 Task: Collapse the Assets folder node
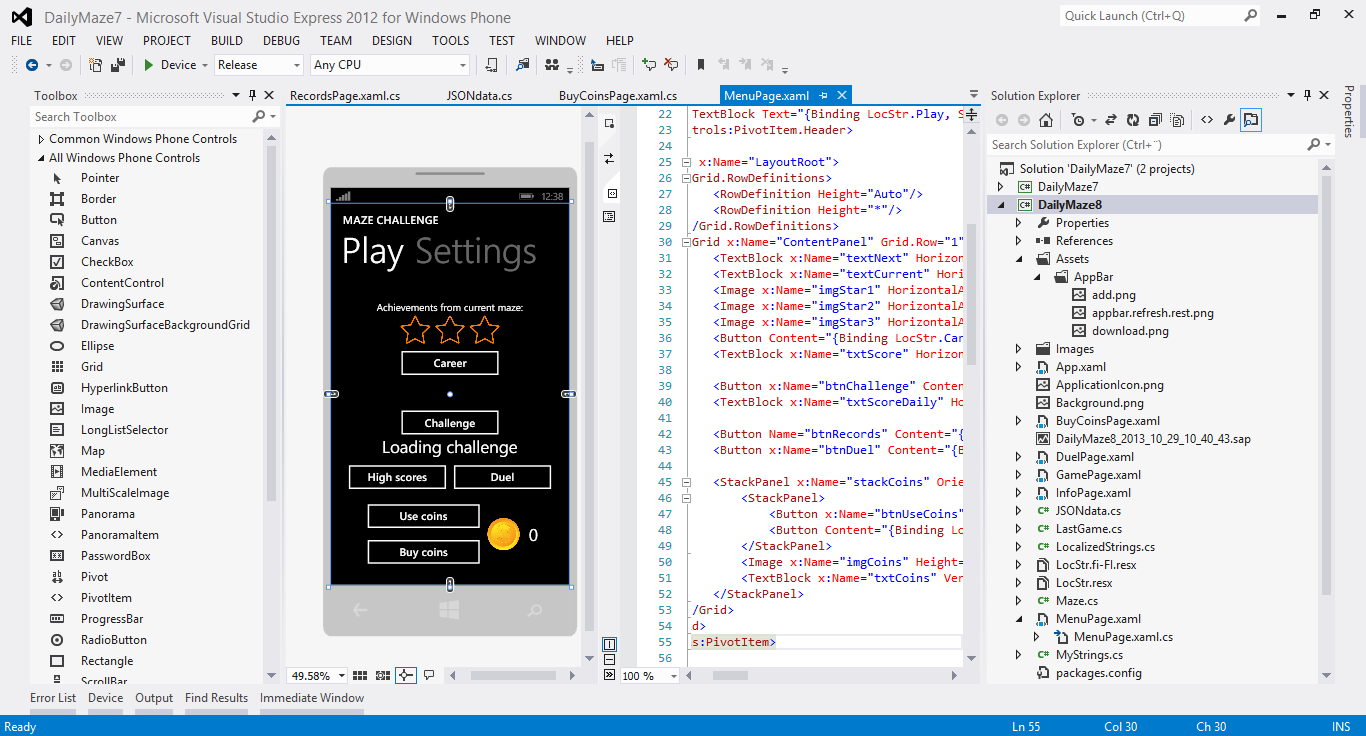[1019, 259]
